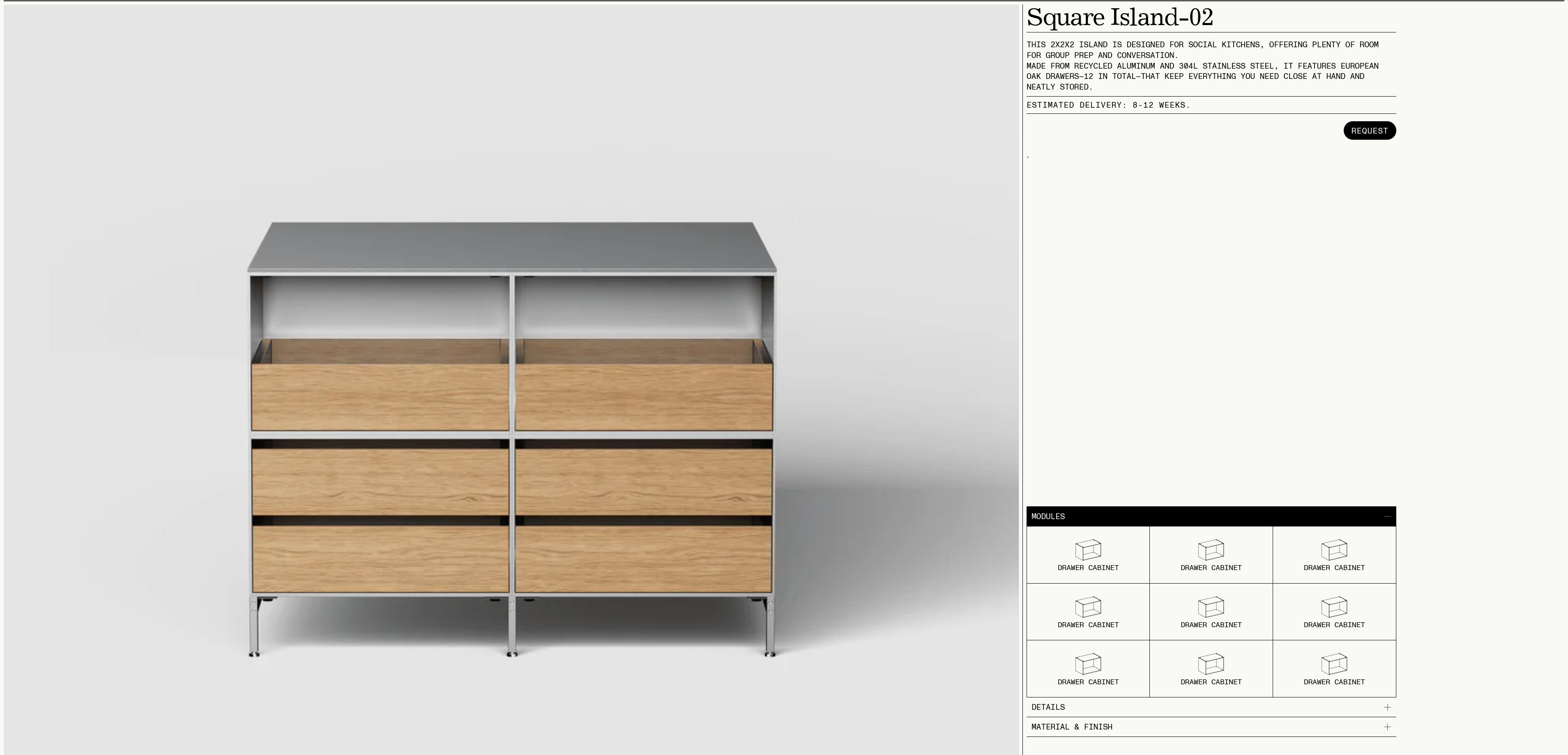1568x755 pixels.
Task: Click the MATERIAL & FINISH header label
Action: coord(1072,727)
